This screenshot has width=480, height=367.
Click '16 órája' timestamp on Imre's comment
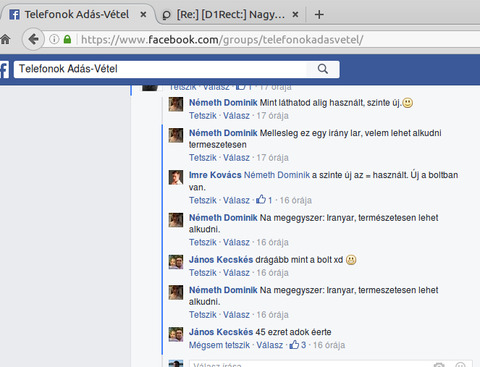coord(295,200)
